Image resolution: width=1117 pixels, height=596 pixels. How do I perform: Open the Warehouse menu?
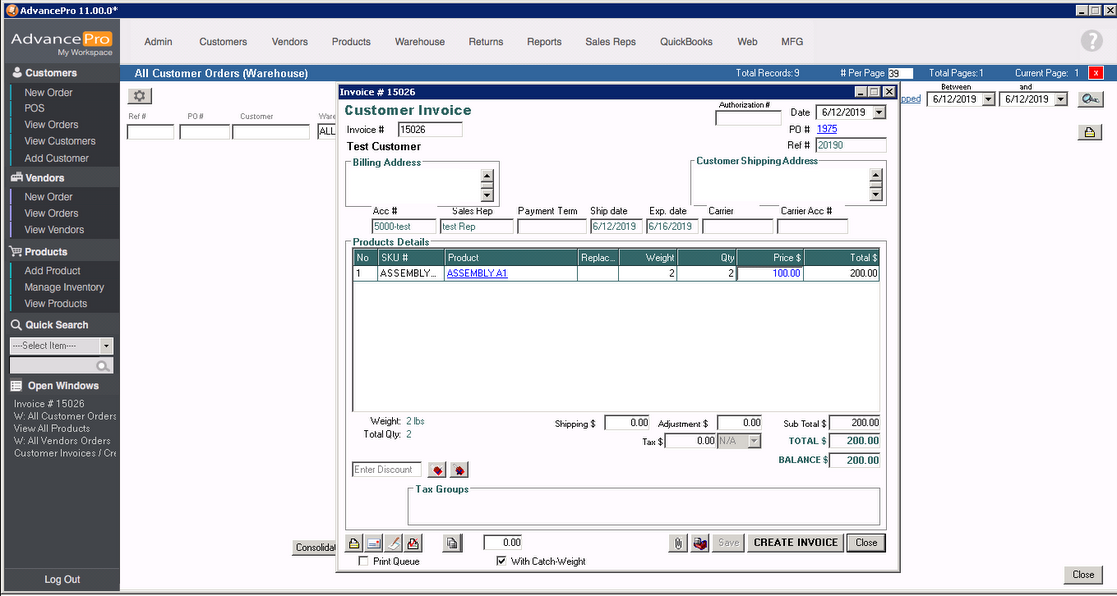pyautogui.click(x=419, y=42)
